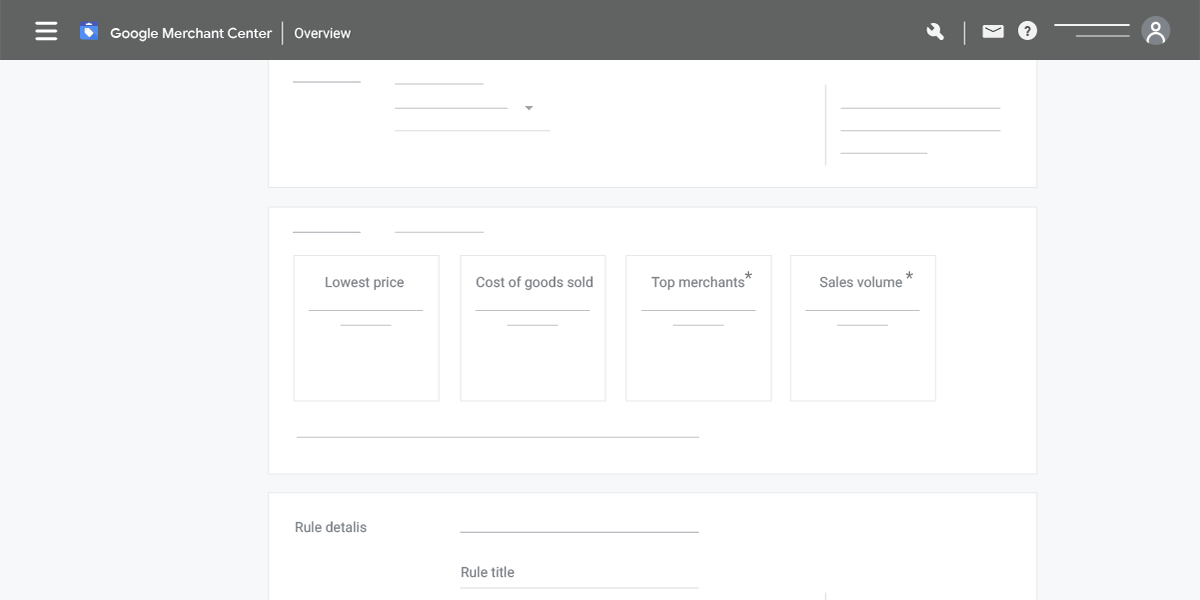Click the Google Merchant Center logo icon
The image size is (1200, 600).
tap(89, 32)
